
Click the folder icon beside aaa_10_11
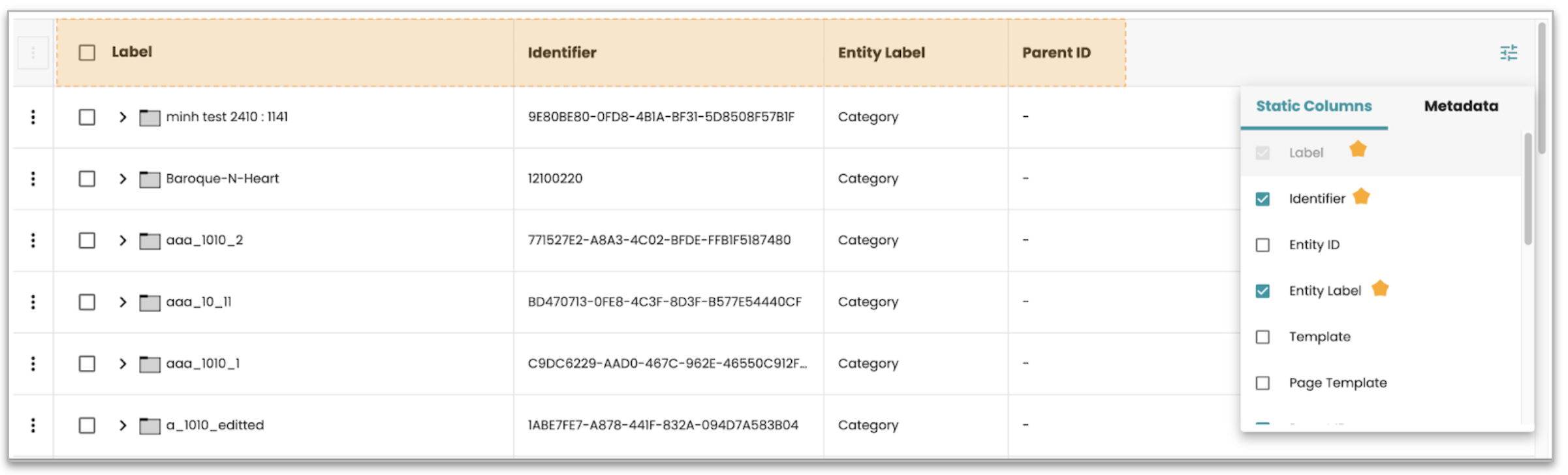tap(149, 303)
